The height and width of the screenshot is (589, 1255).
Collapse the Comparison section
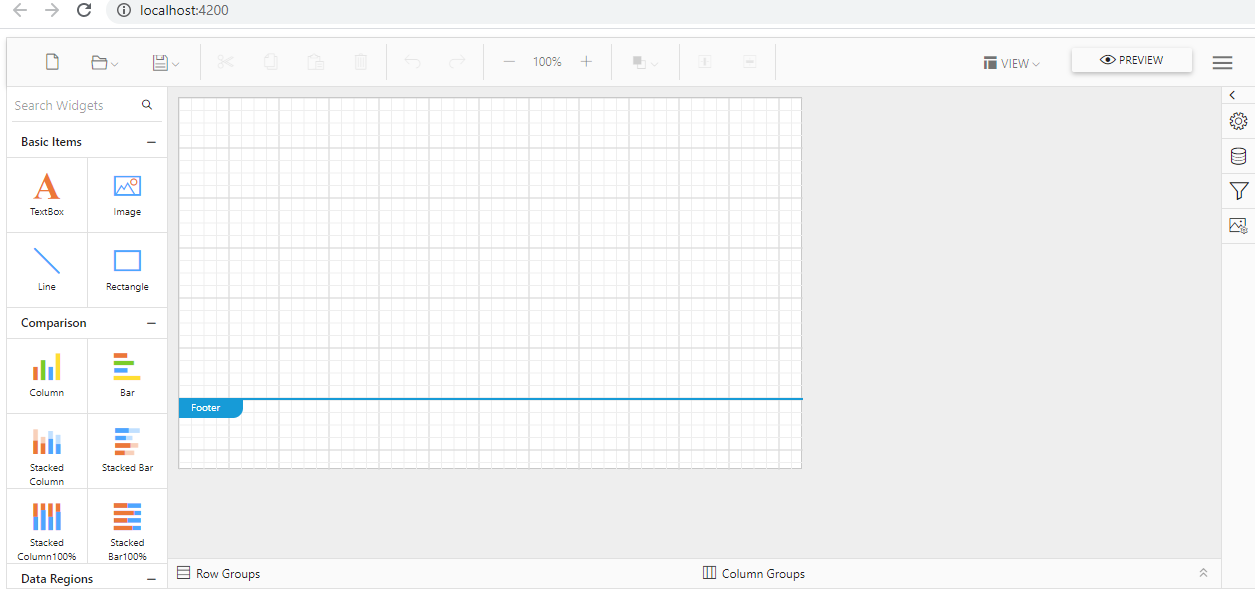[x=151, y=323]
